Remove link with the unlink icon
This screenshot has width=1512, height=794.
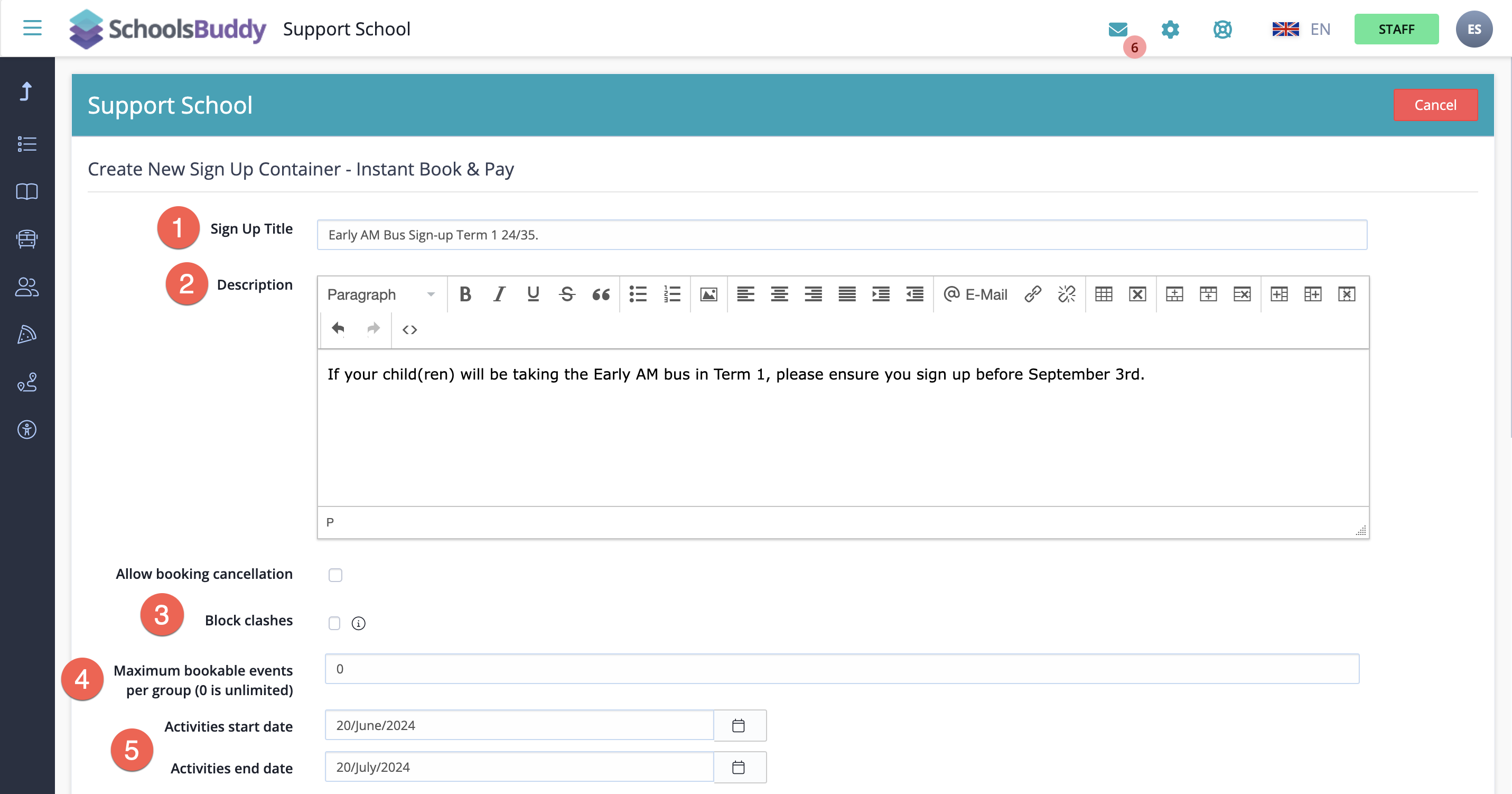click(x=1067, y=295)
